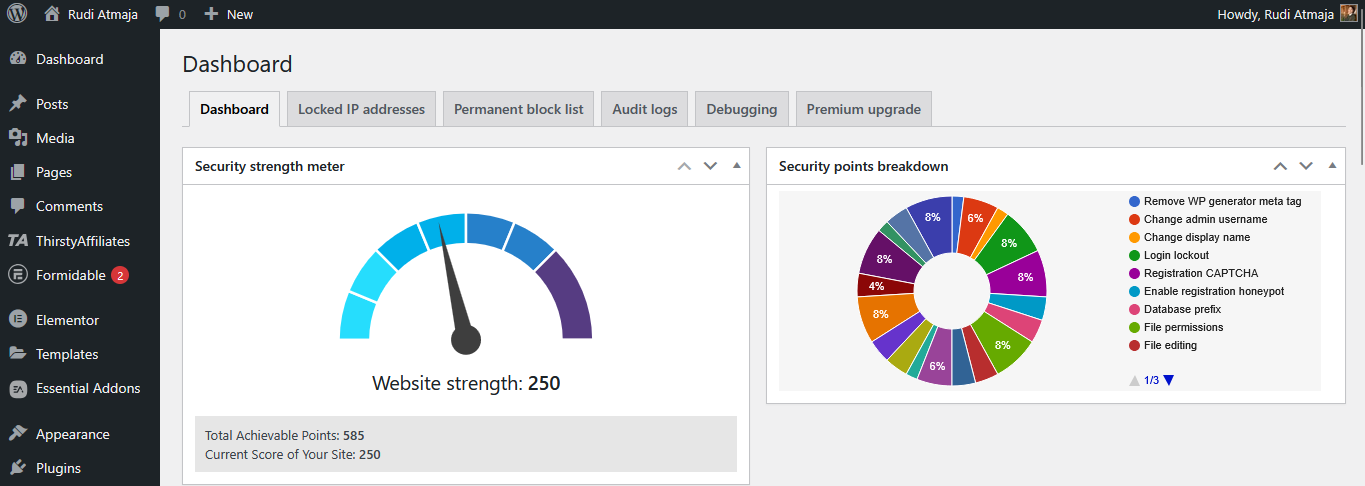
Task: Open Posts via the pin icon
Action: point(17,104)
